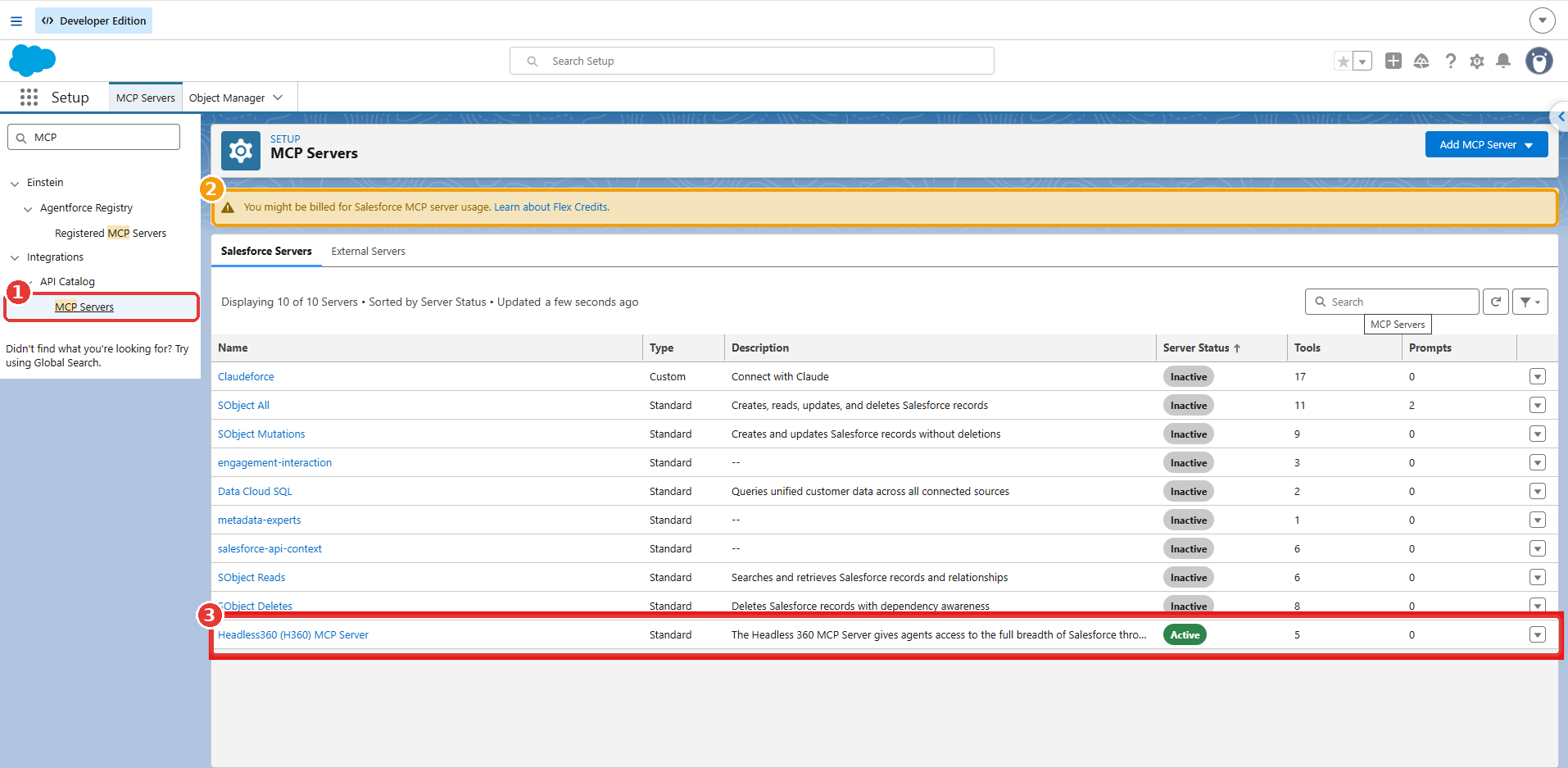This screenshot has width=1568, height=768.
Task: Click the help question mark icon
Action: pyautogui.click(x=1451, y=61)
